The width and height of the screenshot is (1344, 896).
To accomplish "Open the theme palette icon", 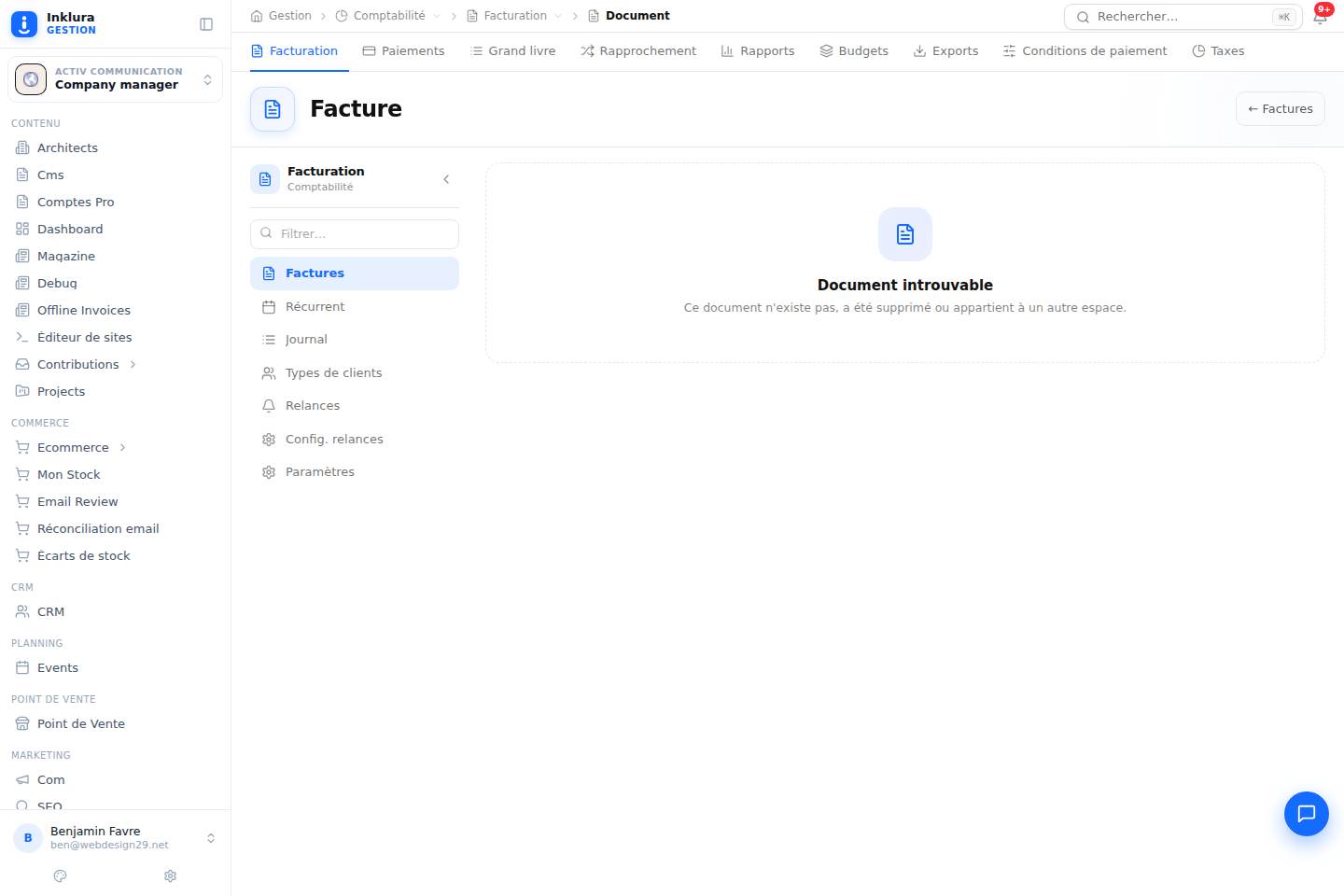I will tap(61, 876).
